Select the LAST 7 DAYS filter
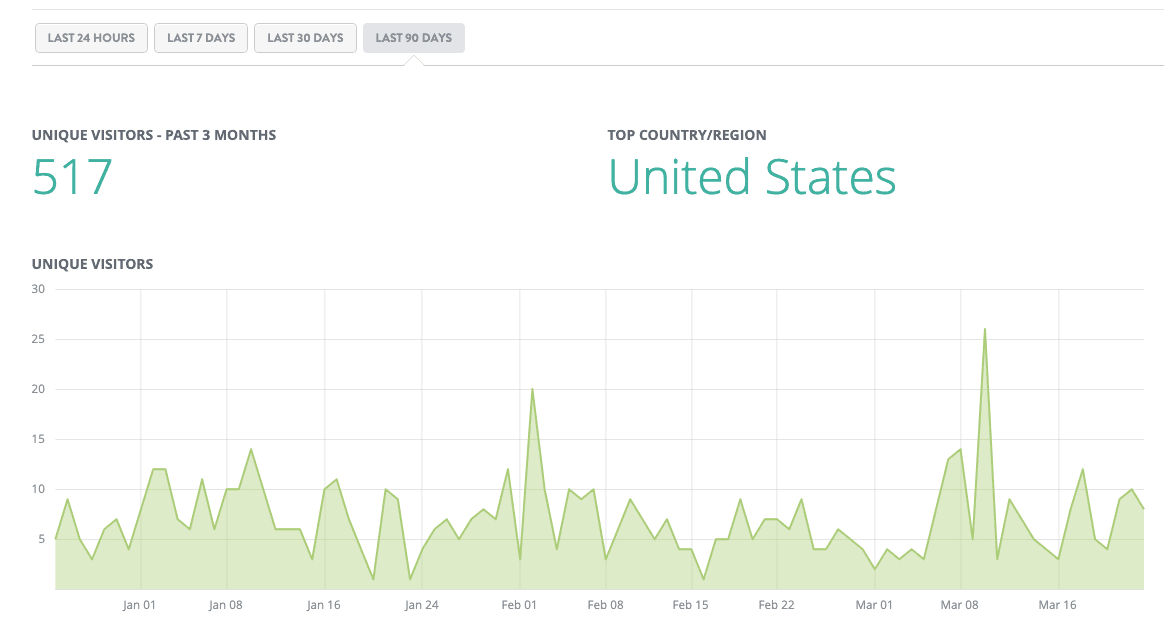Screen dimensions: 1176x625 [x=200, y=37]
